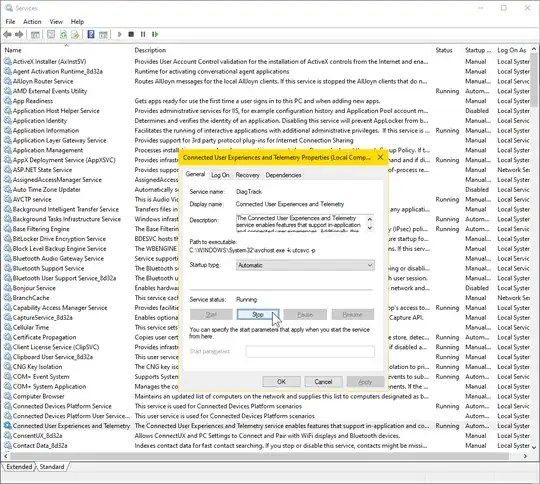The image size is (540, 484).
Task: Open the Startup type combo box
Action: pos(305,265)
